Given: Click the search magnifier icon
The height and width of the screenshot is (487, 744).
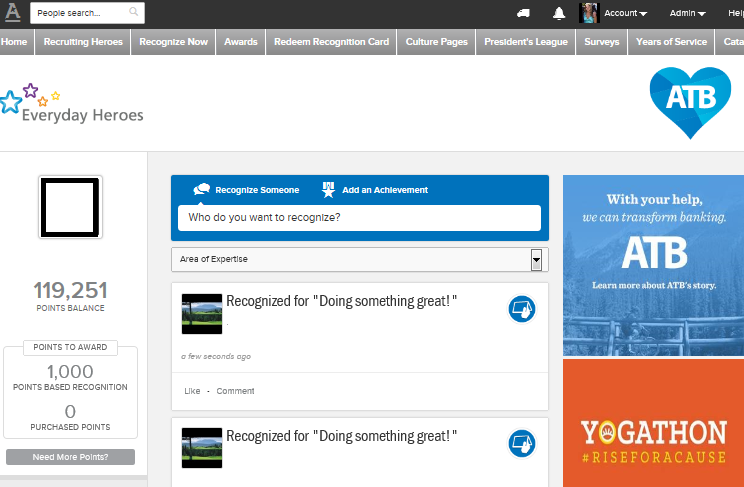Looking at the screenshot, I should 134,13.
